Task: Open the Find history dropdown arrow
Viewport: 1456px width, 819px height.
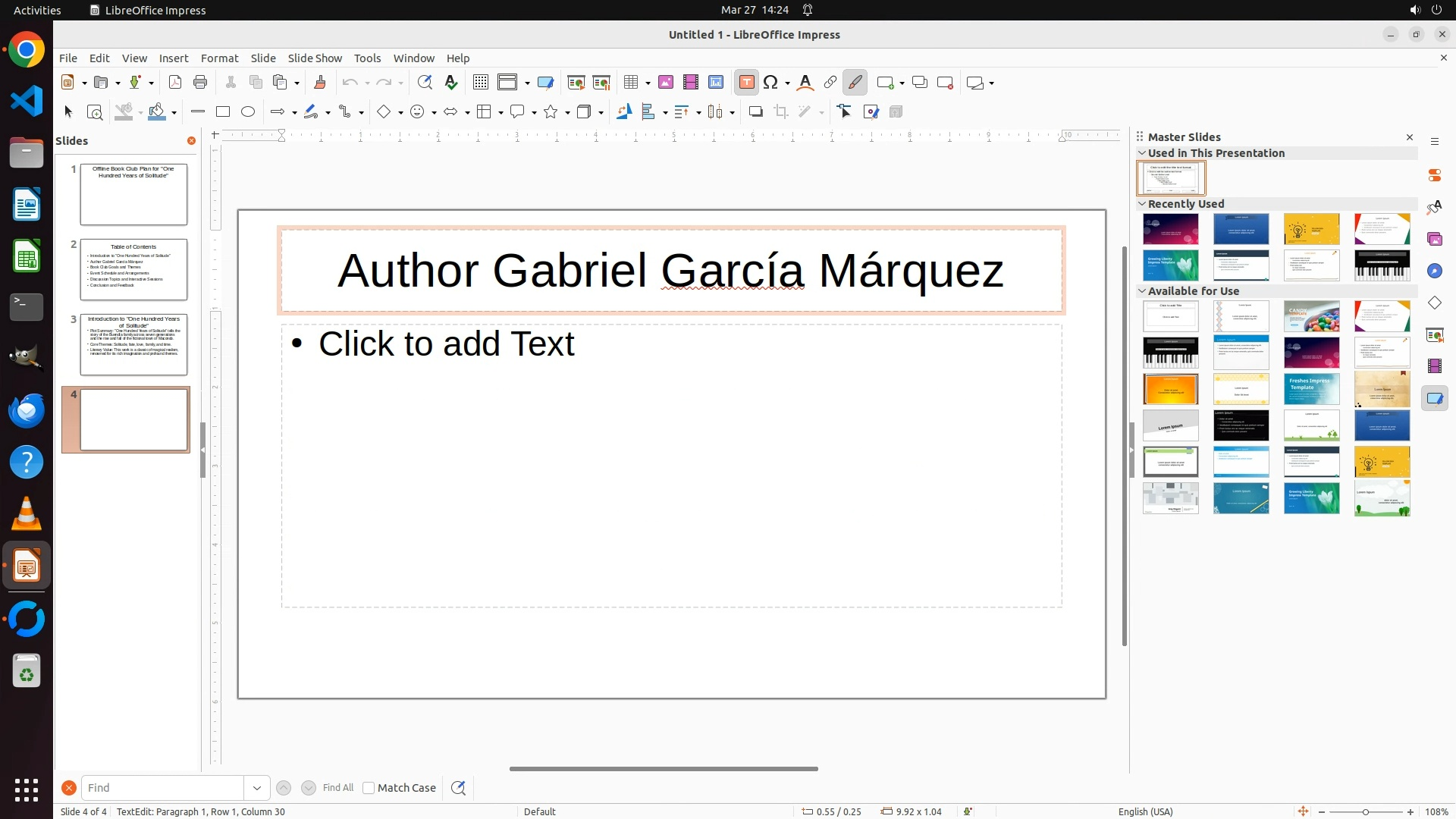Action: click(x=257, y=788)
